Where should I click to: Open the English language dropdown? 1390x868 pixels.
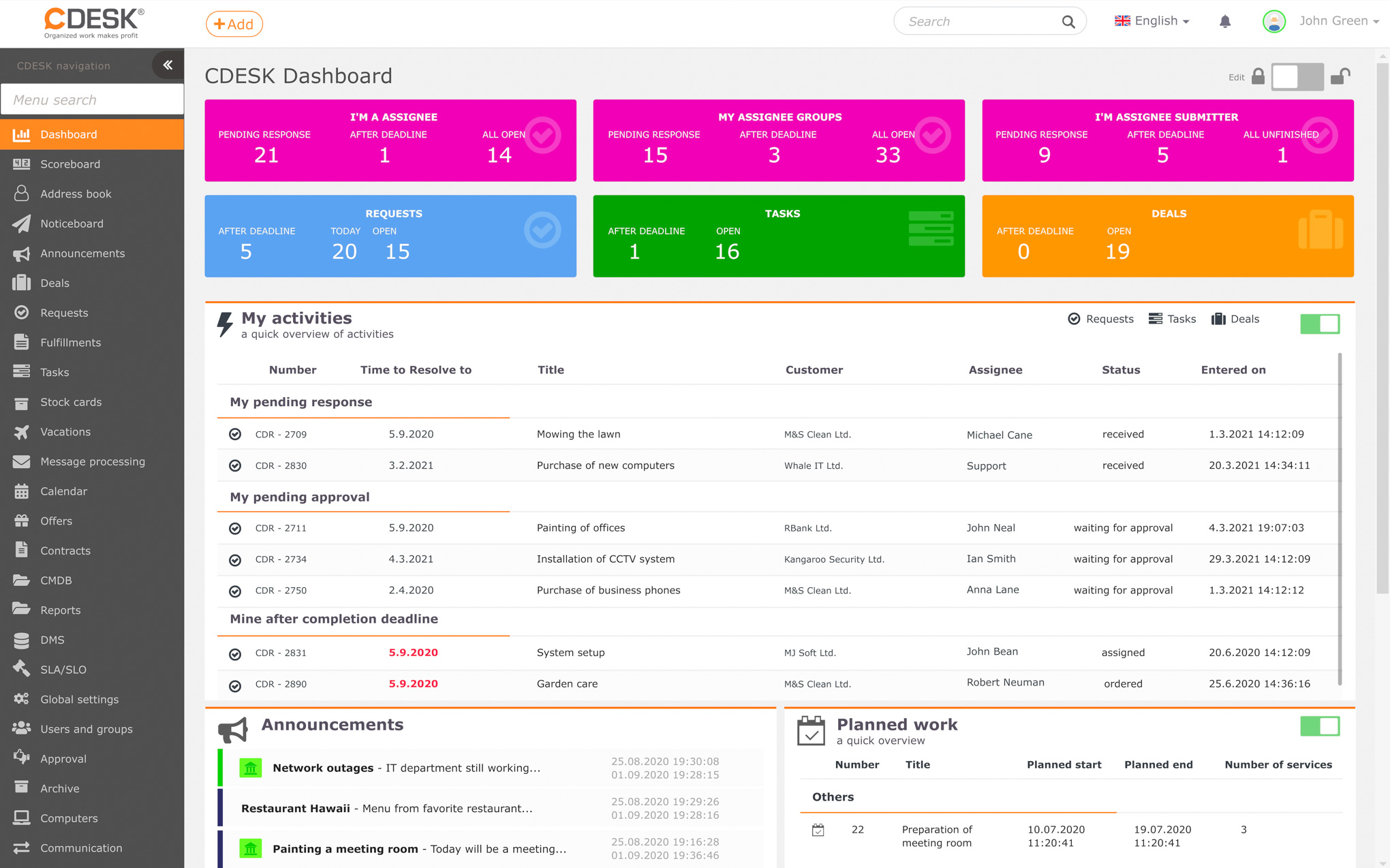(x=1152, y=21)
